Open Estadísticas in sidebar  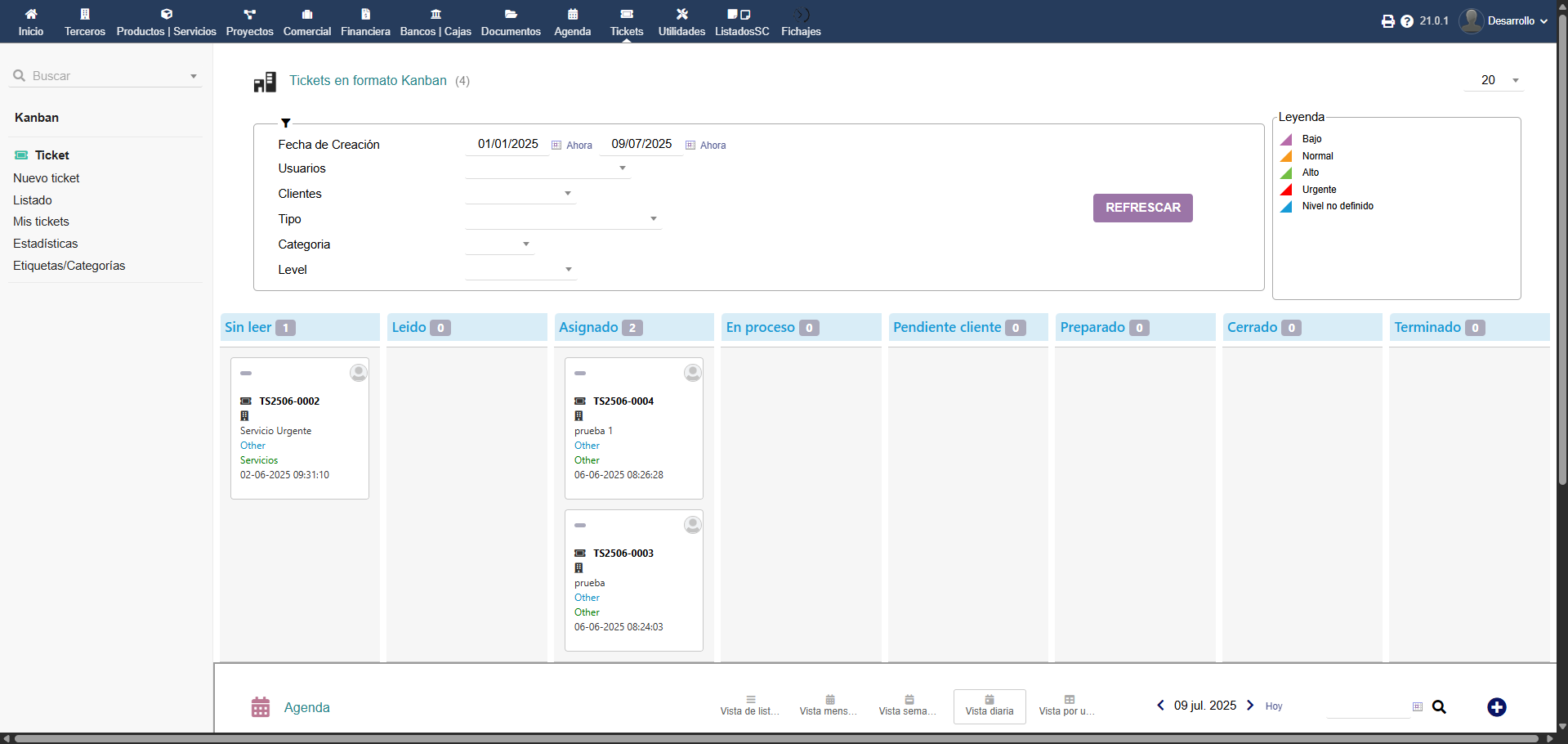46,244
